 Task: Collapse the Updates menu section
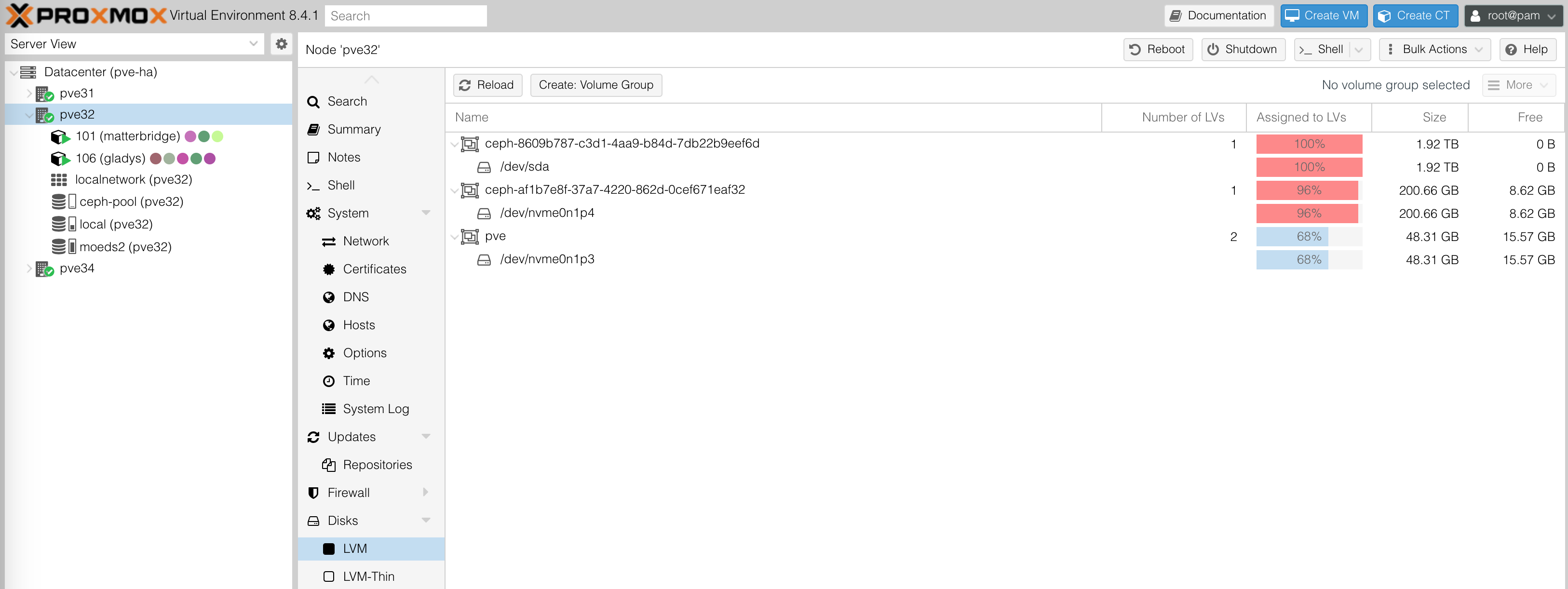[x=425, y=437]
